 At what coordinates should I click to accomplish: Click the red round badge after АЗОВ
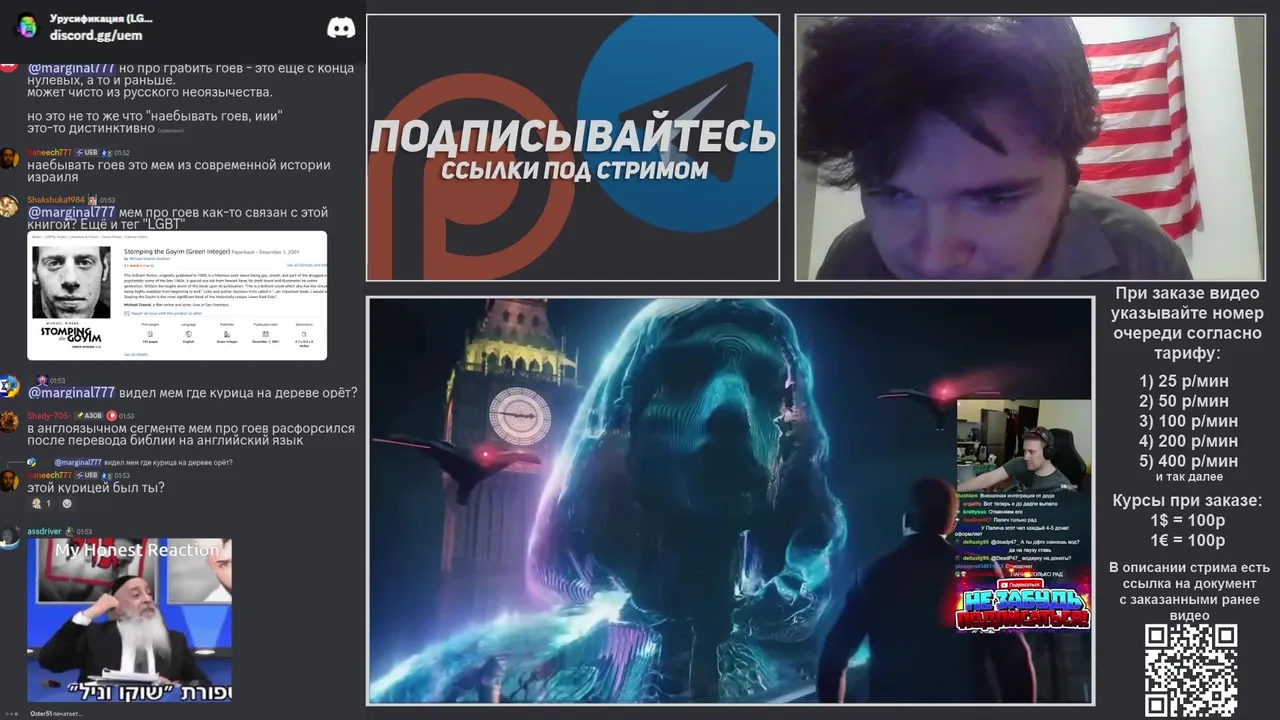(x=112, y=415)
